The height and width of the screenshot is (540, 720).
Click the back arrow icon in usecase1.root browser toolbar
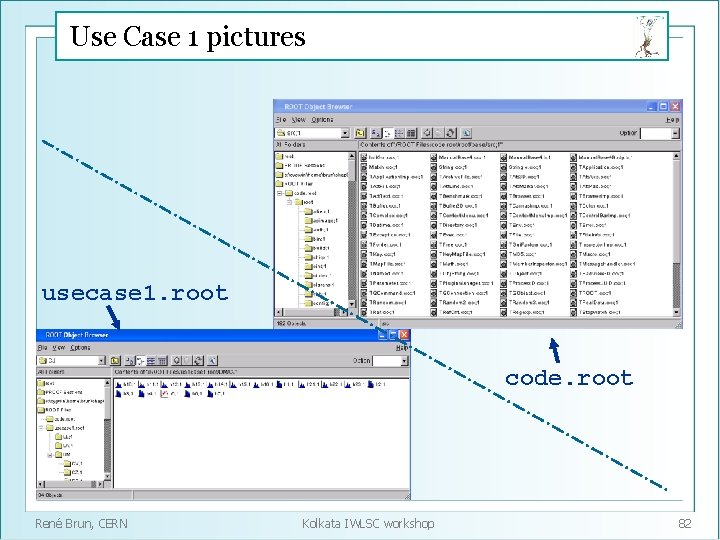coord(176,360)
